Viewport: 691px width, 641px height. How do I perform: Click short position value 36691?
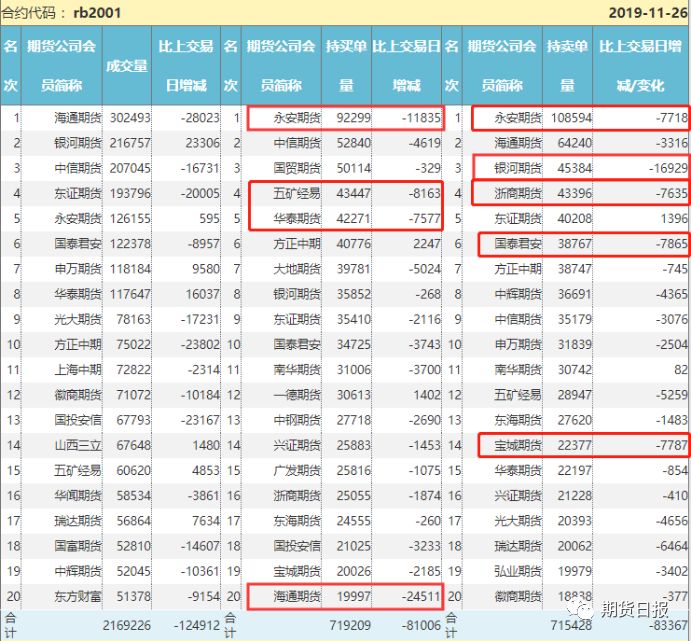[575, 293]
